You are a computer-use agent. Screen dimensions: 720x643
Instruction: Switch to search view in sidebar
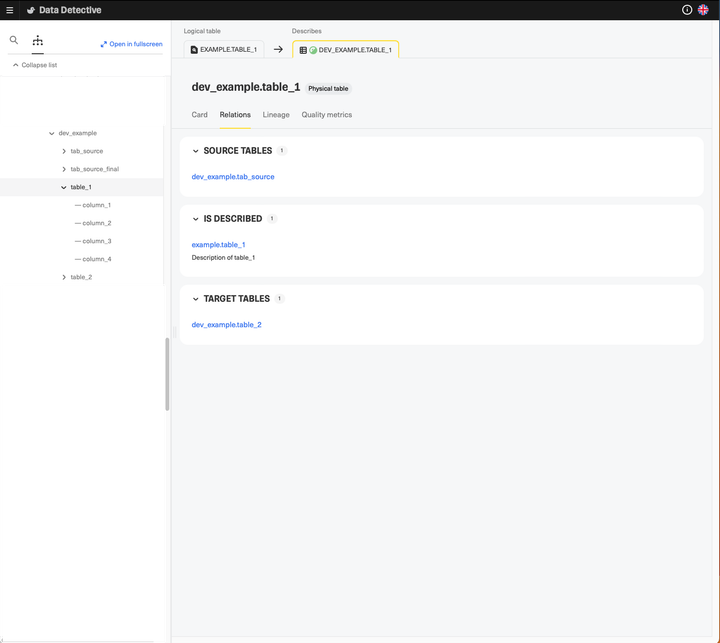click(x=14, y=40)
